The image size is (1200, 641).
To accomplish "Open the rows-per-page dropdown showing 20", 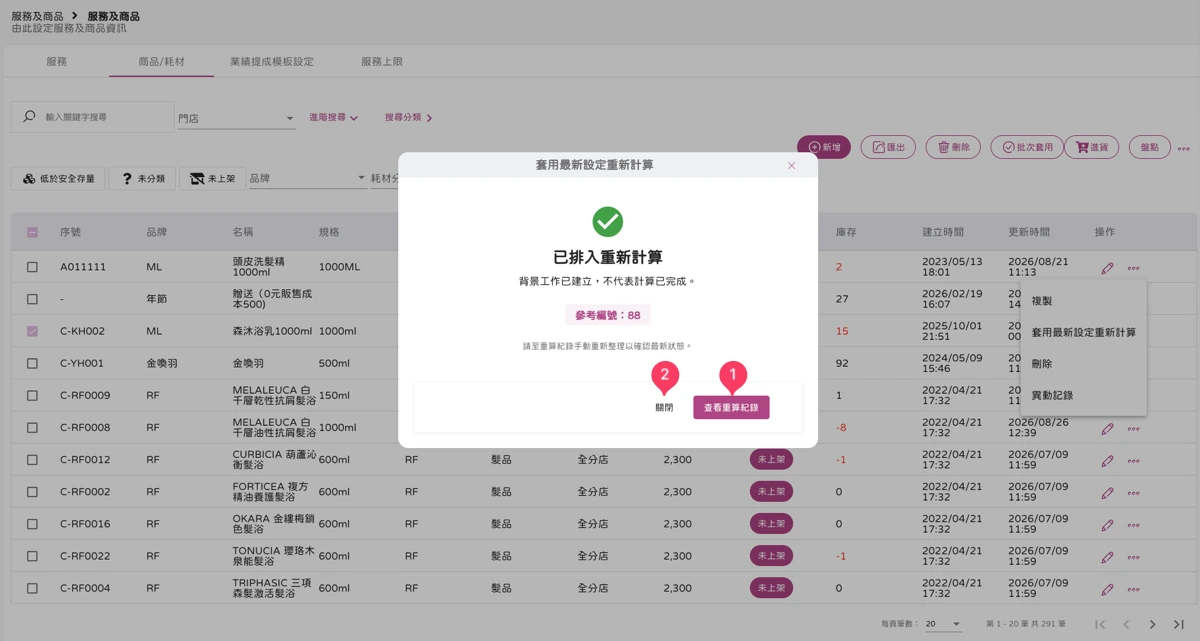I will pos(943,624).
